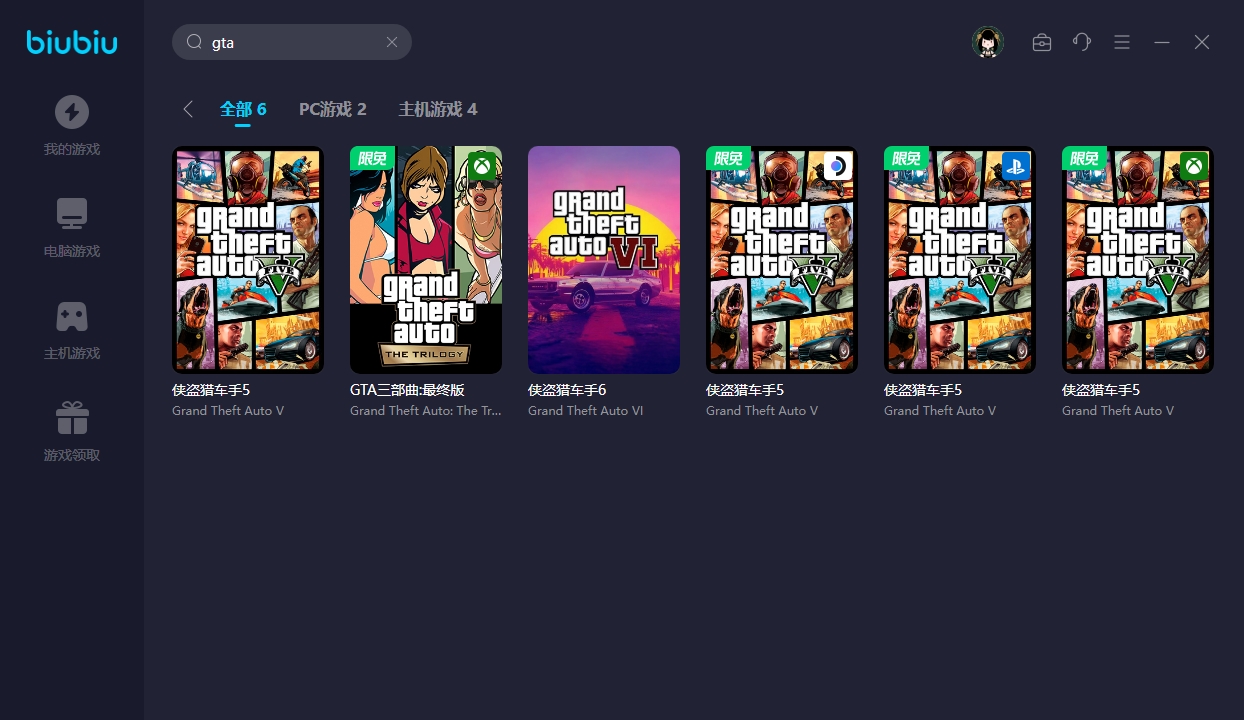
Task: Select the 全部 6 tab
Action: pyautogui.click(x=243, y=109)
